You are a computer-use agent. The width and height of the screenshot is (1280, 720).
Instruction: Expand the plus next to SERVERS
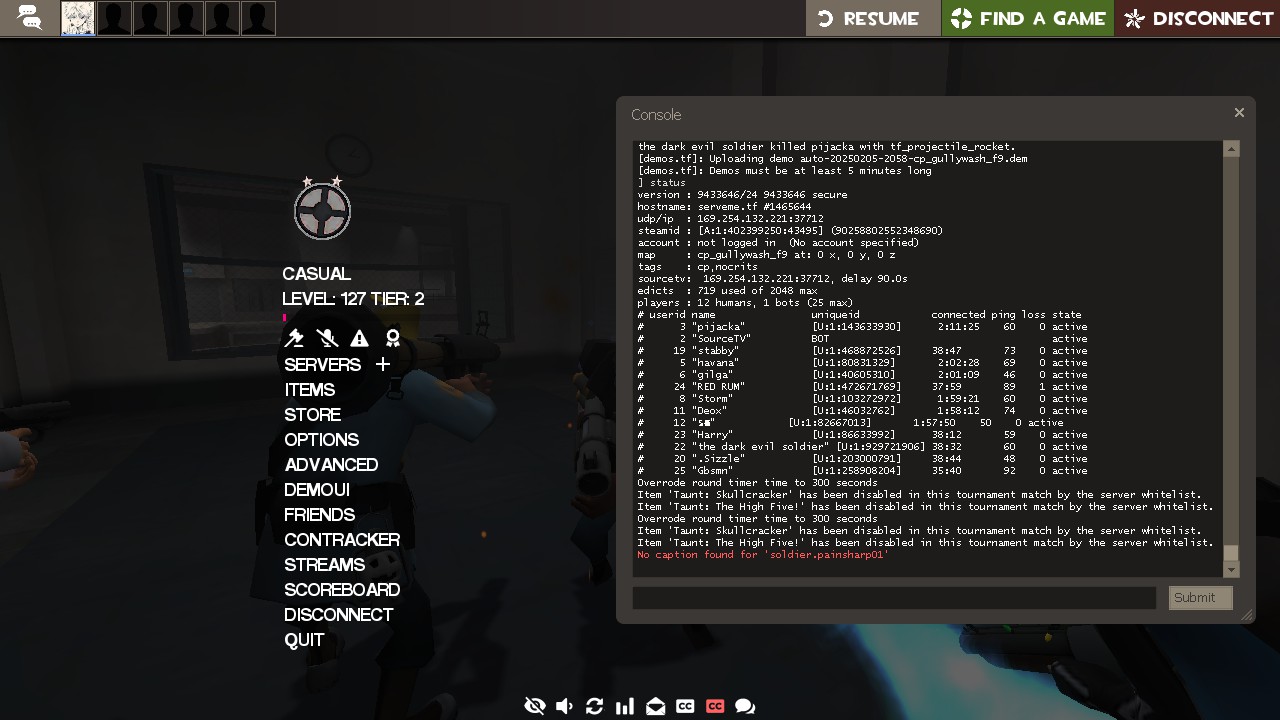(382, 365)
